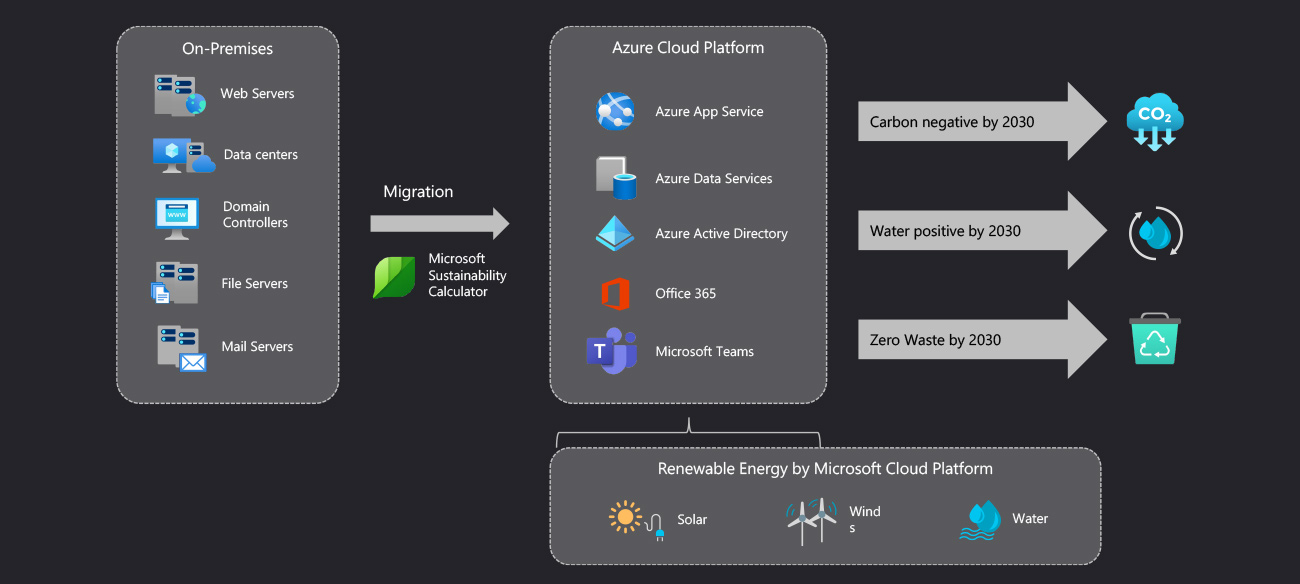The image size is (1300, 584).
Task: Click the Mail Servers envelope icon
Action: coord(192,361)
